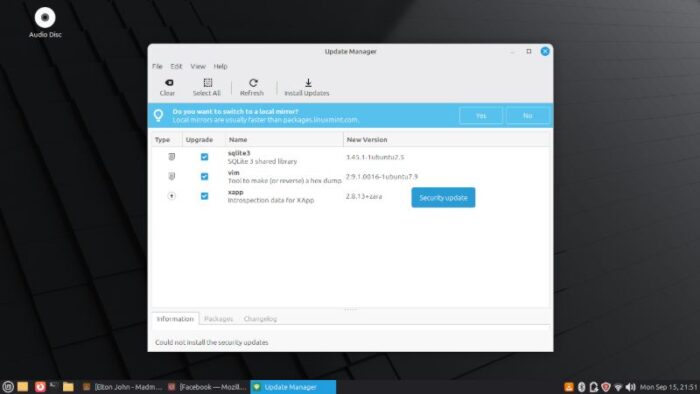Open the volume control tray icon
The width and height of the screenshot is (700, 394).
tap(630, 387)
